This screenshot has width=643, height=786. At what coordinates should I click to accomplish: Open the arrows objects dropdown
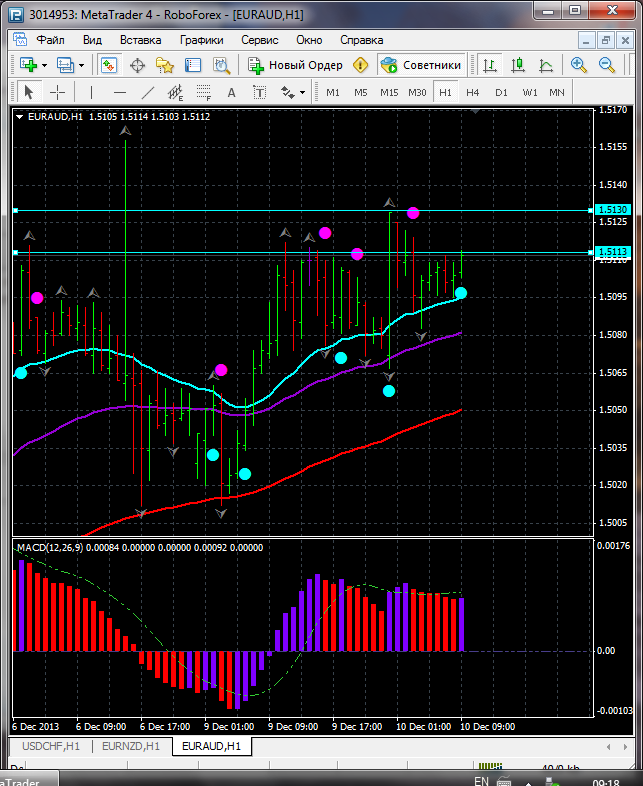302,92
